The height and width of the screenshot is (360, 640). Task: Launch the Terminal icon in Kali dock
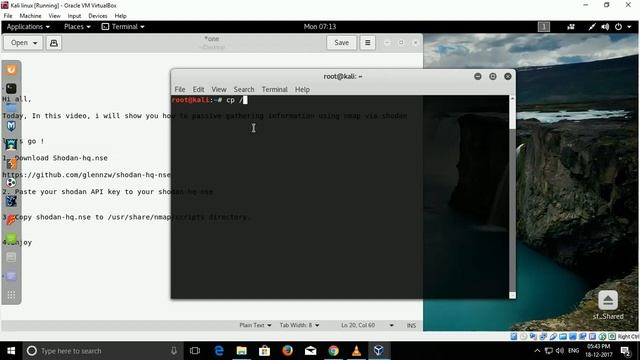[x=11, y=88]
